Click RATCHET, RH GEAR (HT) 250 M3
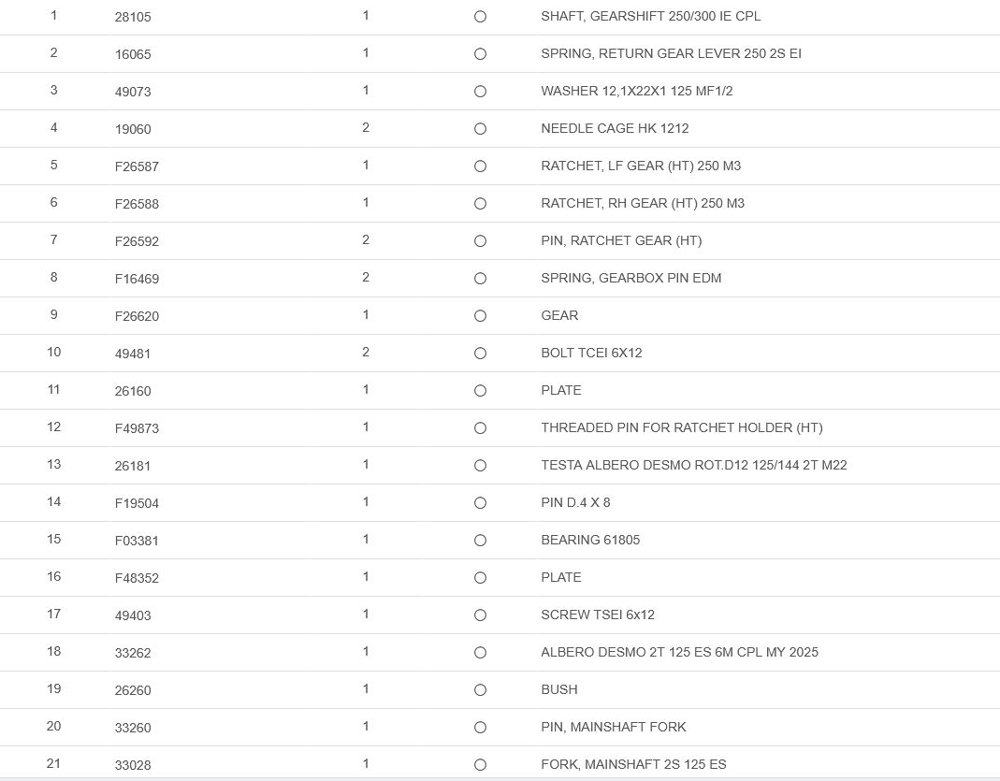The height and width of the screenshot is (781, 1000). point(642,203)
